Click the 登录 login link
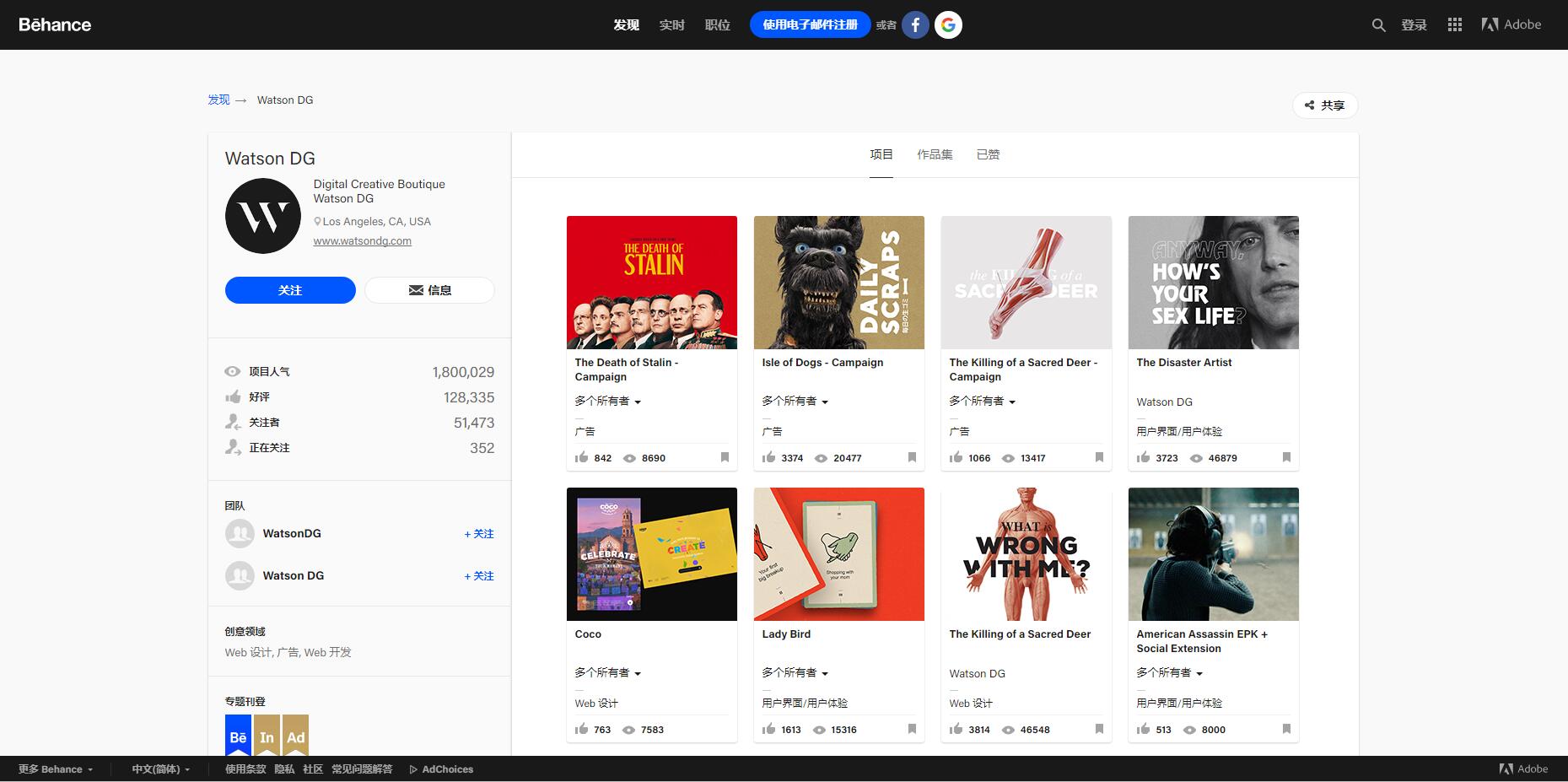1568x782 pixels. click(1414, 25)
